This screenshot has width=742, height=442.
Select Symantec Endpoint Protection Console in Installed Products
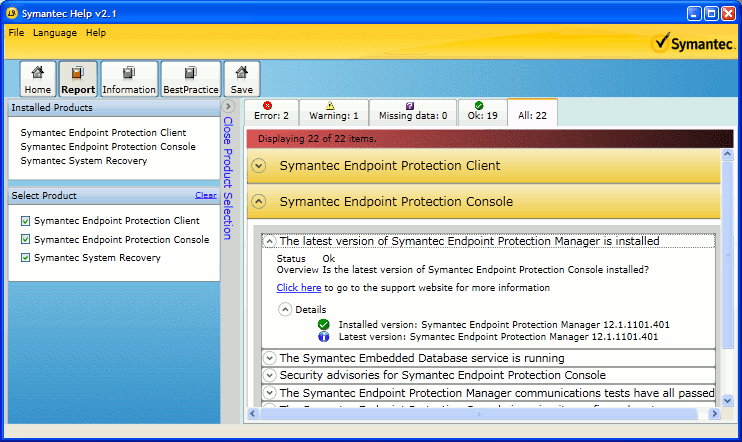(x=108, y=147)
